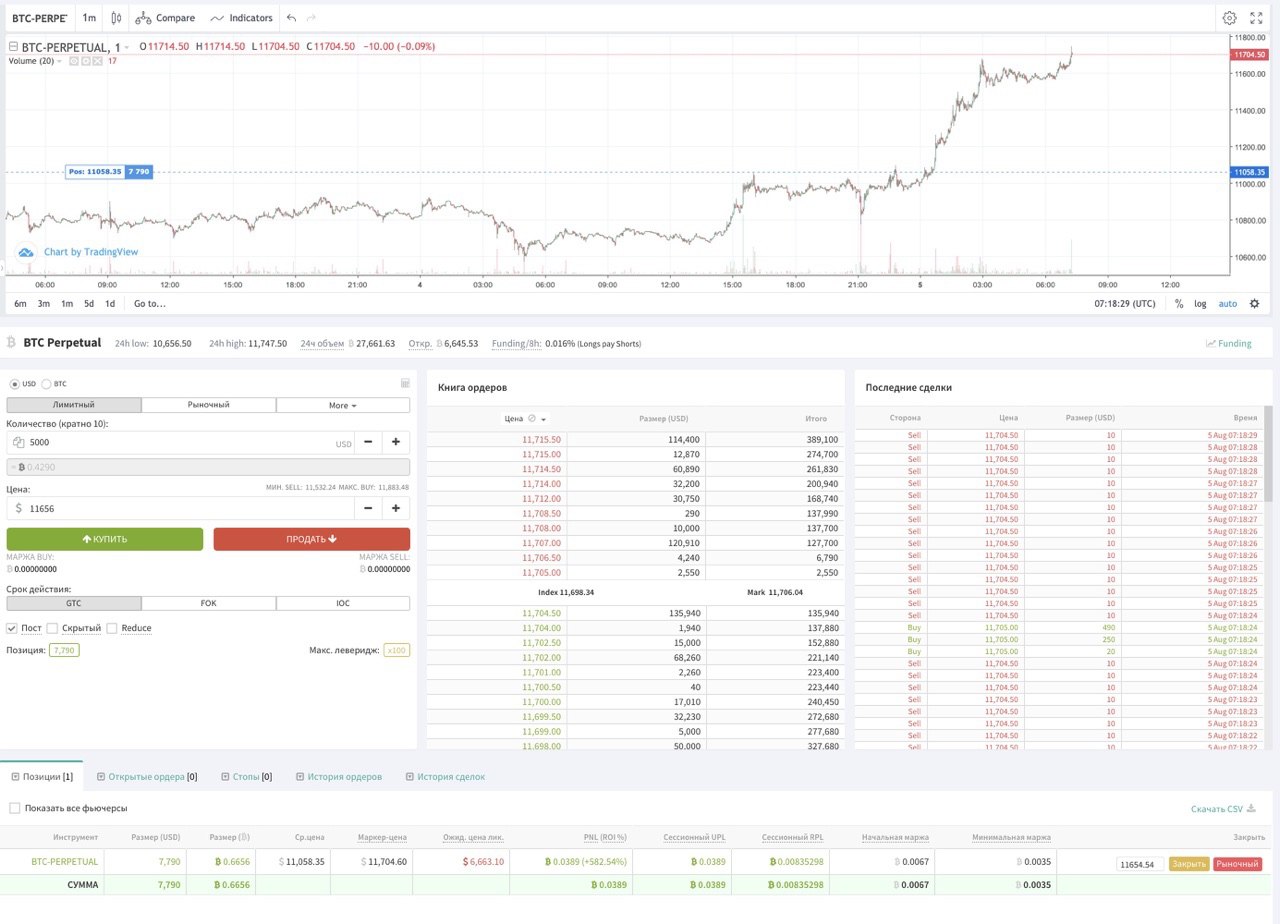The image size is (1280, 924).
Task: Click ask price 11,705.00 in order book
Action: 542,573
